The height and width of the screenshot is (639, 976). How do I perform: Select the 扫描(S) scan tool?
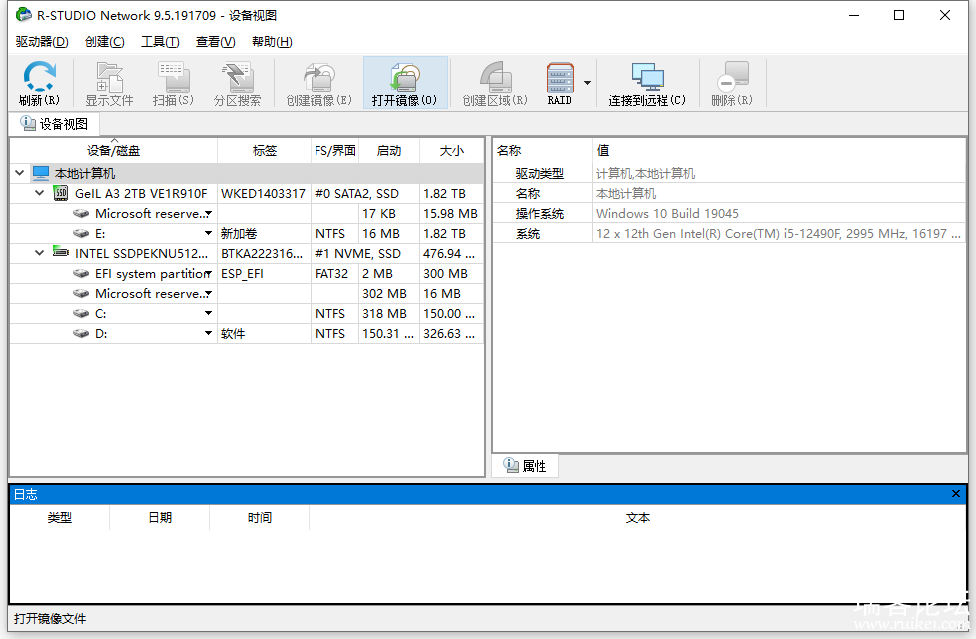coord(173,82)
